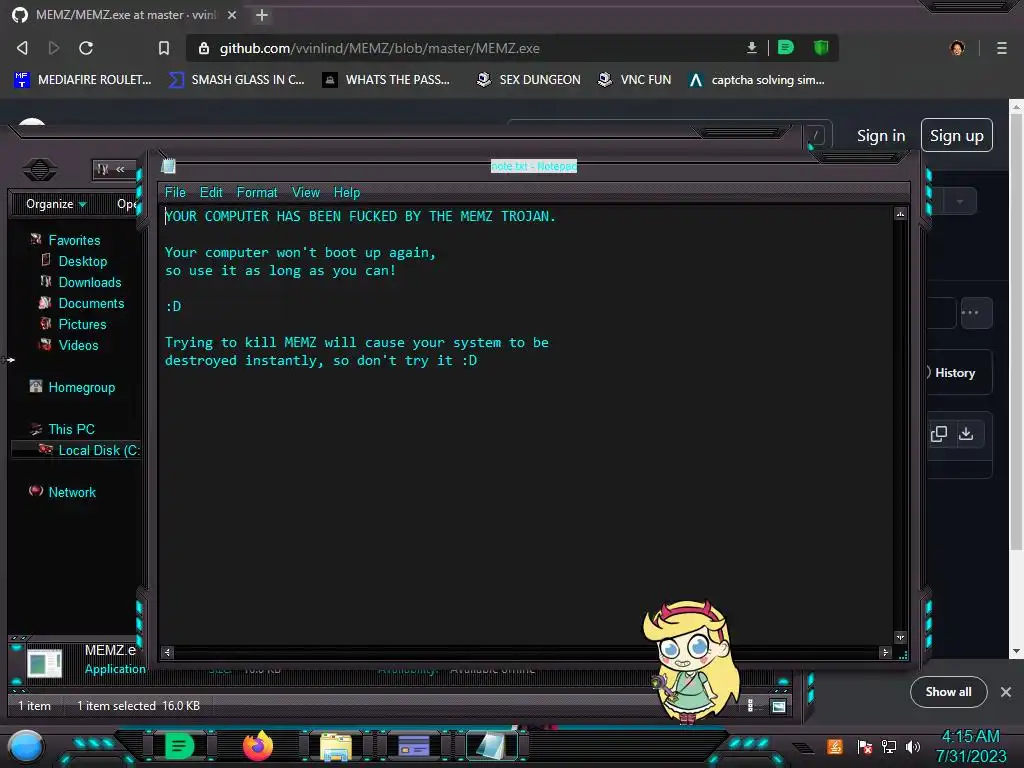
Task: Open the three-dots more options button
Action: (x=976, y=313)
